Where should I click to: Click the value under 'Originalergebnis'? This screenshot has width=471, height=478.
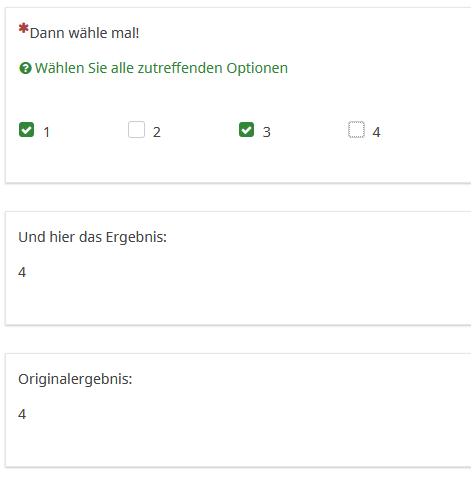[x=22, y=414]
